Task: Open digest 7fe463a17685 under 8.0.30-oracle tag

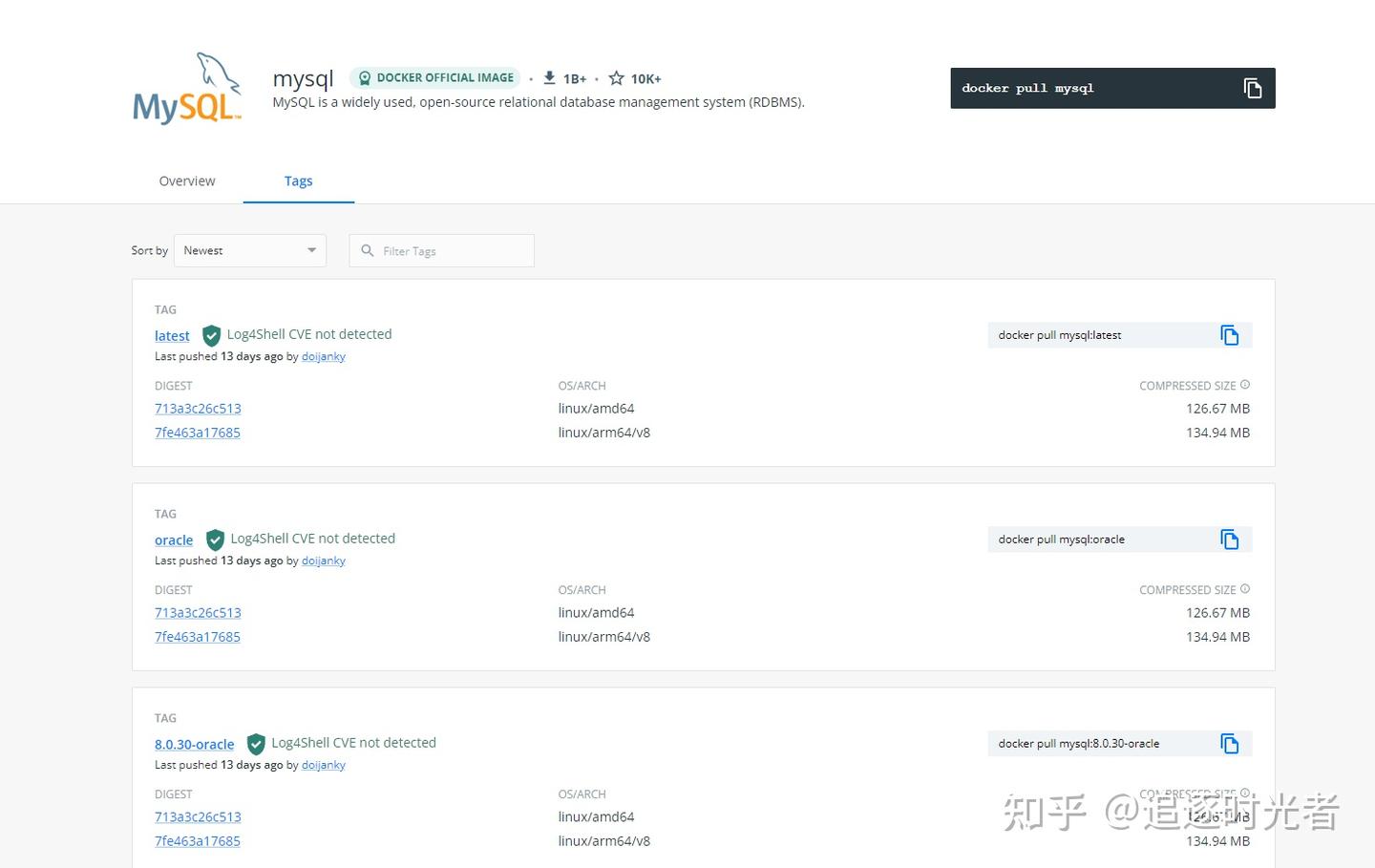Action: tap(198, 840)
